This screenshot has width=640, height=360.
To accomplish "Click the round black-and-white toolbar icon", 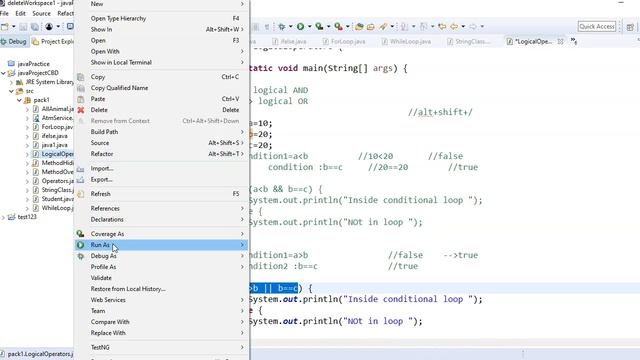I will (49, 27).
